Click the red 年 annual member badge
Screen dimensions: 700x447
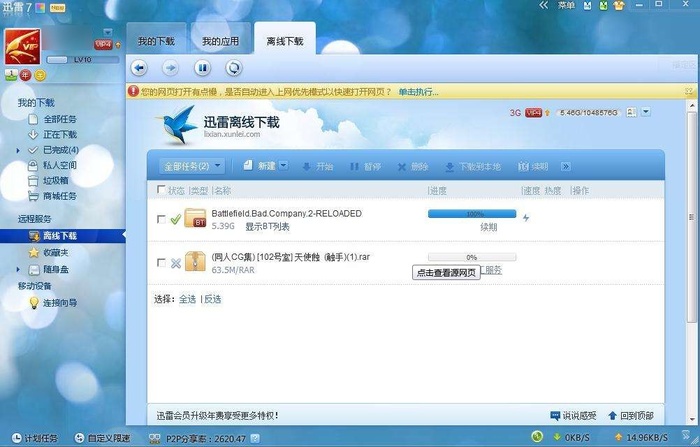(x=25, y=75)
